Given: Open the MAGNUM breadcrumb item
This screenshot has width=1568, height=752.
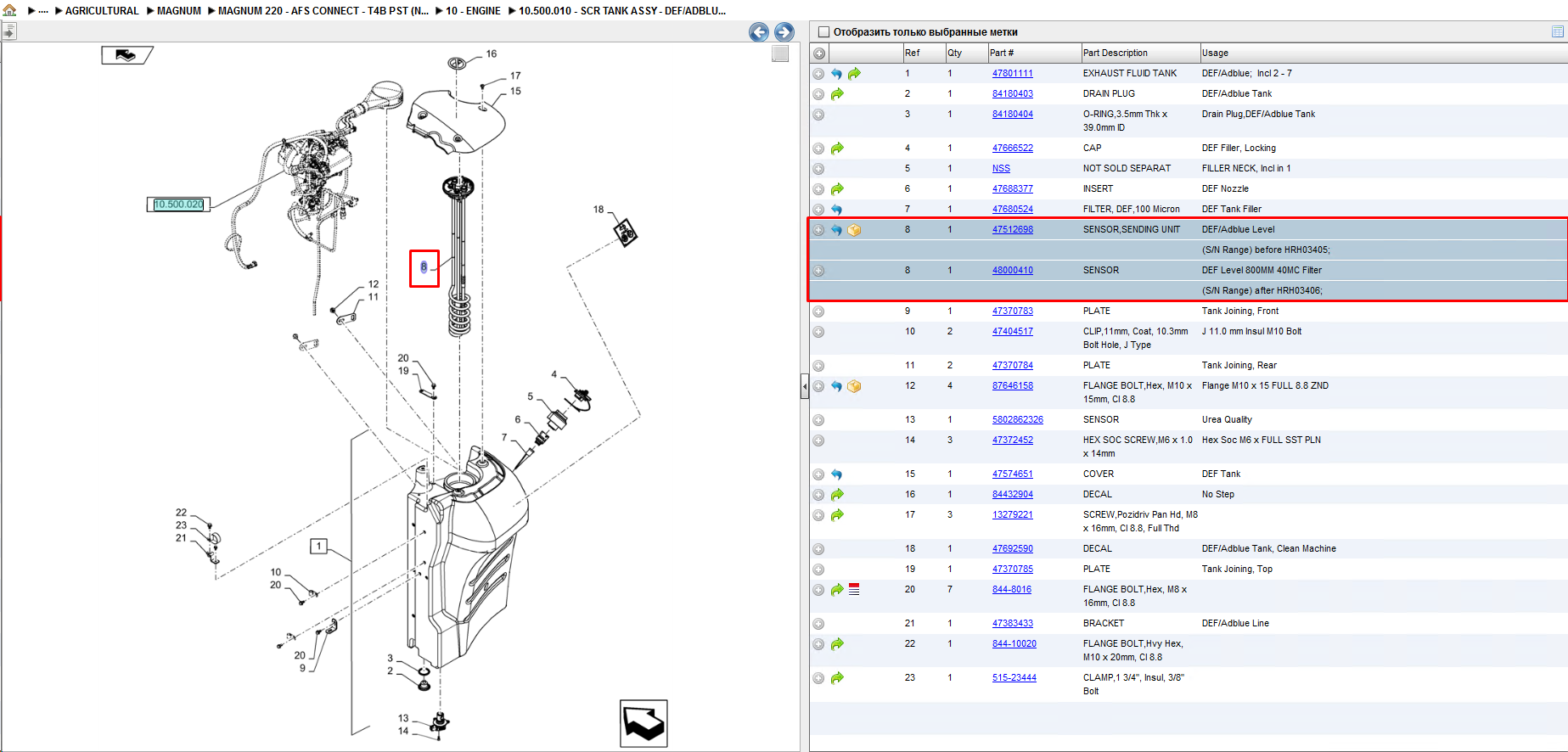Looking at the screenshot, I should [x=179, y=11].
